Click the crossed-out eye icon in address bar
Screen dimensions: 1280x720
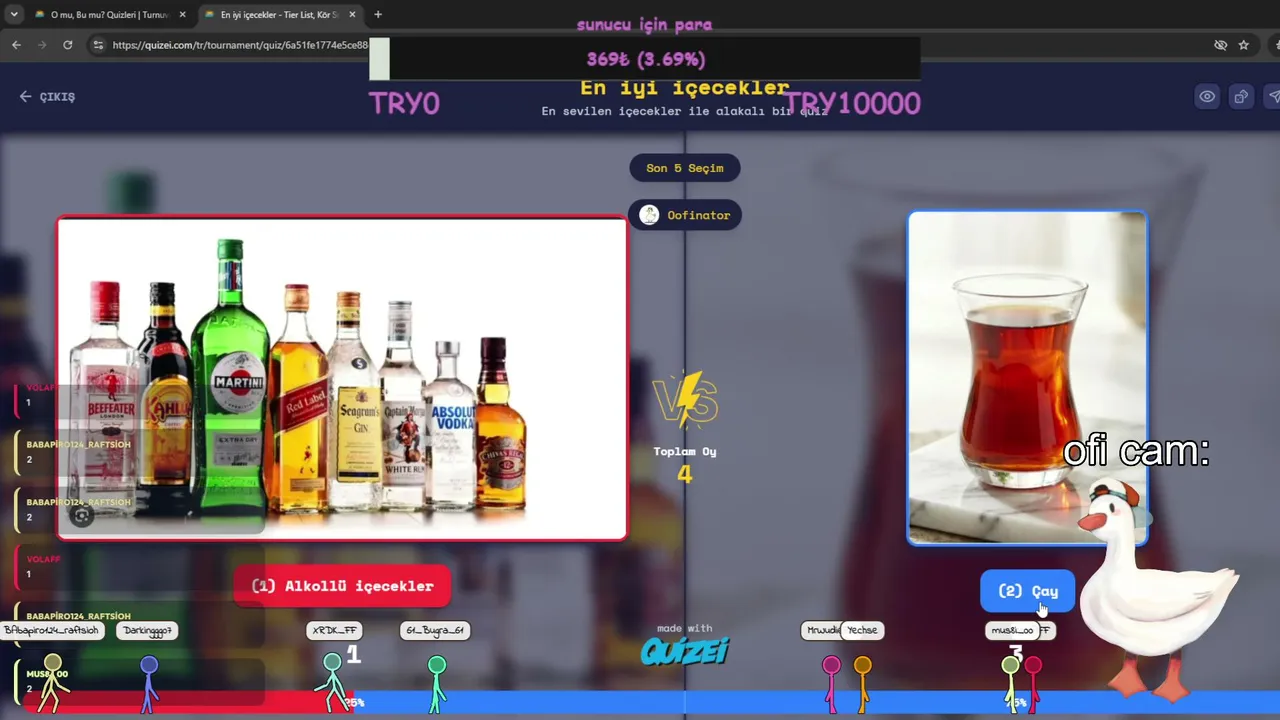pos(1220,45)
